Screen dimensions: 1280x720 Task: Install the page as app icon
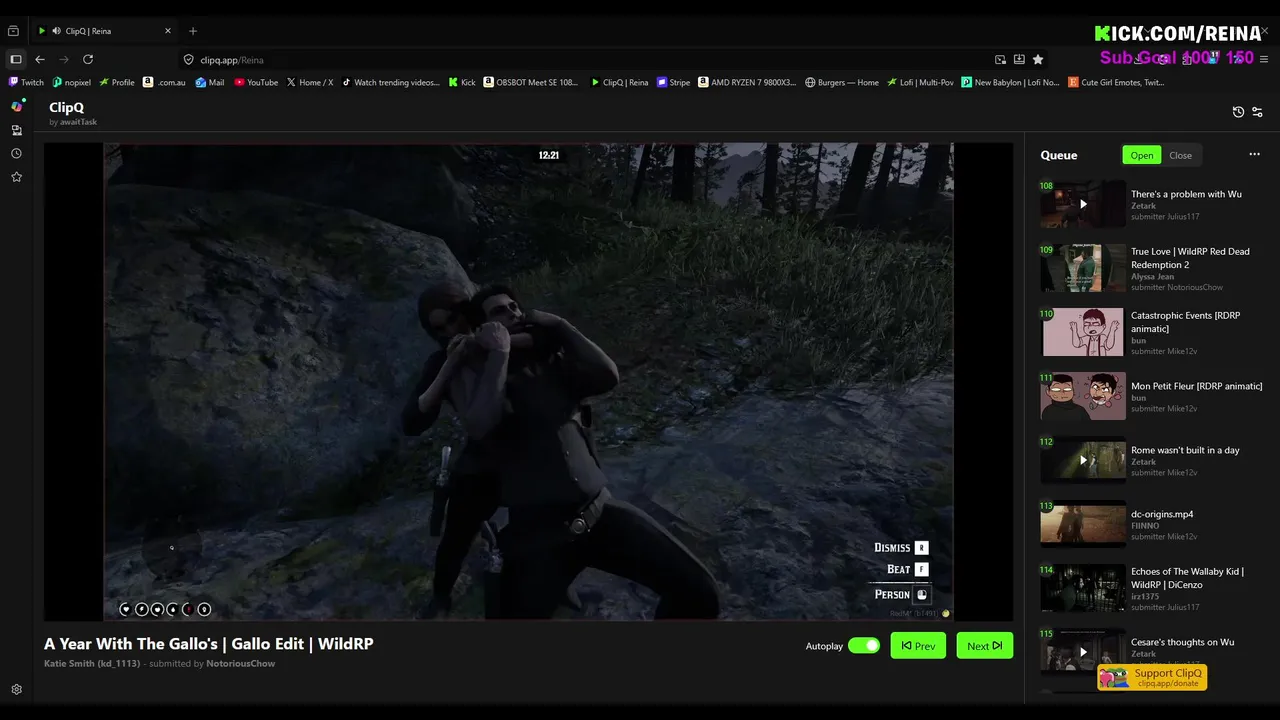coord(1019,60)
